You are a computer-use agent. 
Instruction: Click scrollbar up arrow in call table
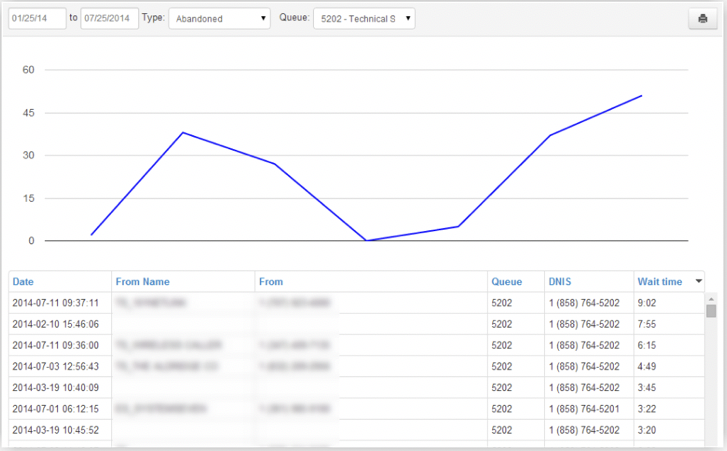[711, 298]
